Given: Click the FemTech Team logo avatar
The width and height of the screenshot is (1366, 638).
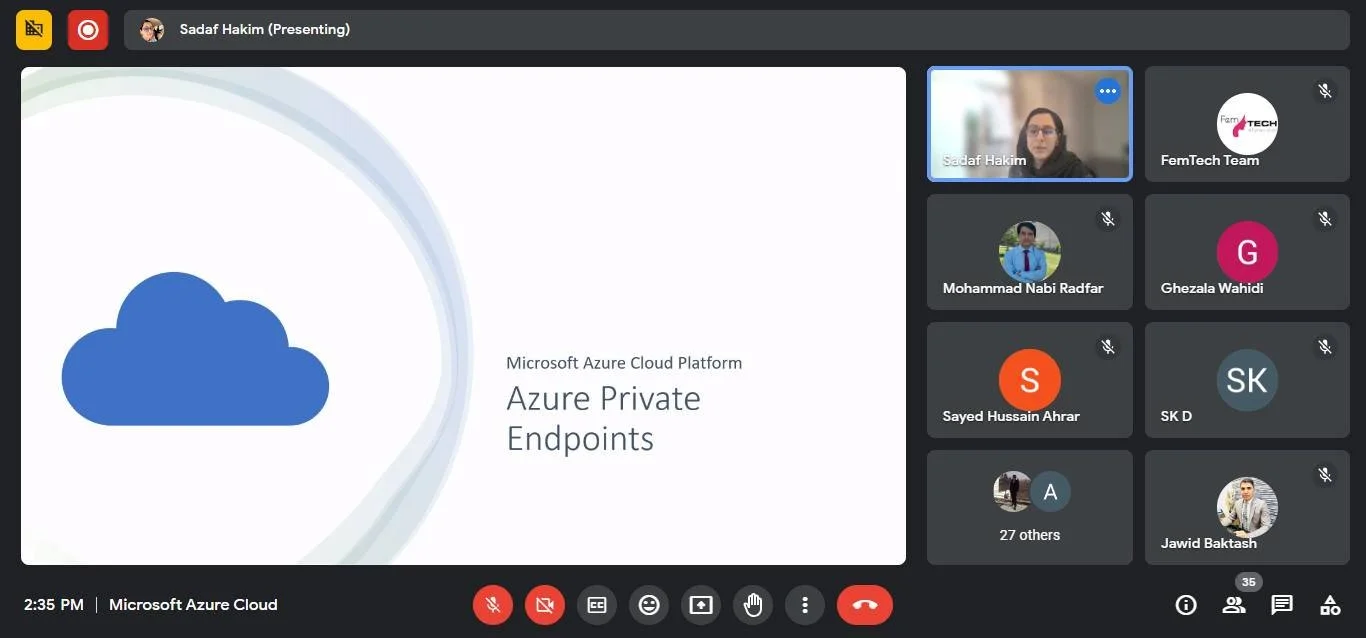Looking at the screenshot, I should pyautogui.click(x=1247, y=124).
